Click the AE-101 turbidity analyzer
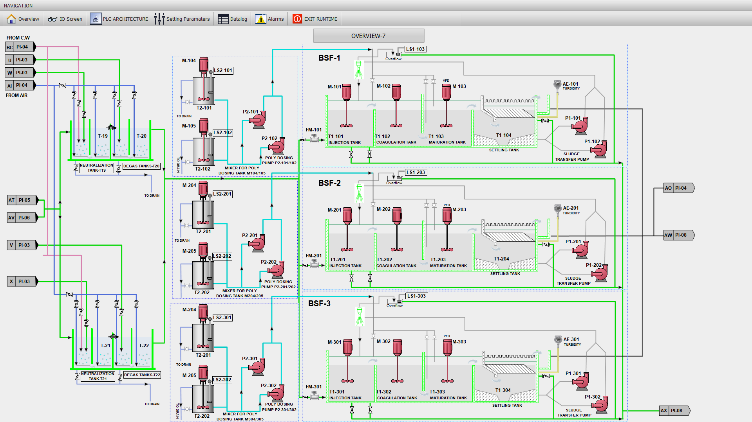The width and height of the screenshot is (752, 422). (x=558, y=85)
